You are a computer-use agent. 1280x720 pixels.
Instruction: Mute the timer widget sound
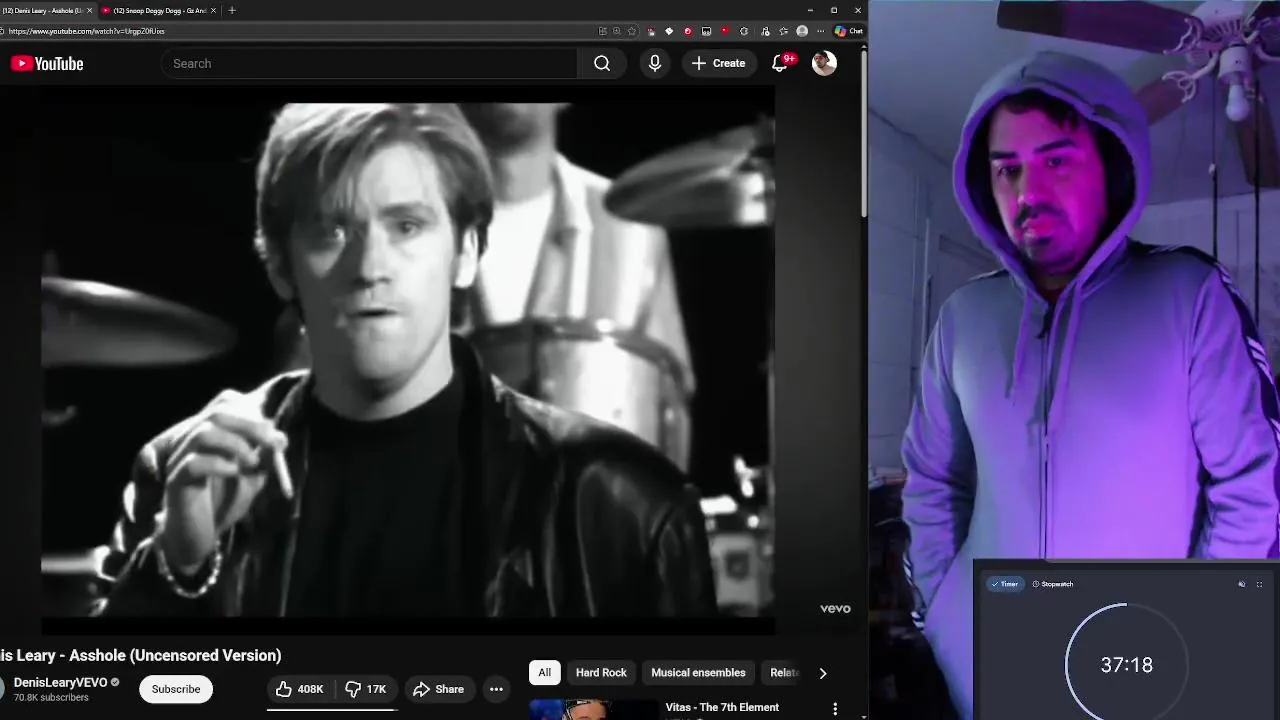coord(1242,584)
